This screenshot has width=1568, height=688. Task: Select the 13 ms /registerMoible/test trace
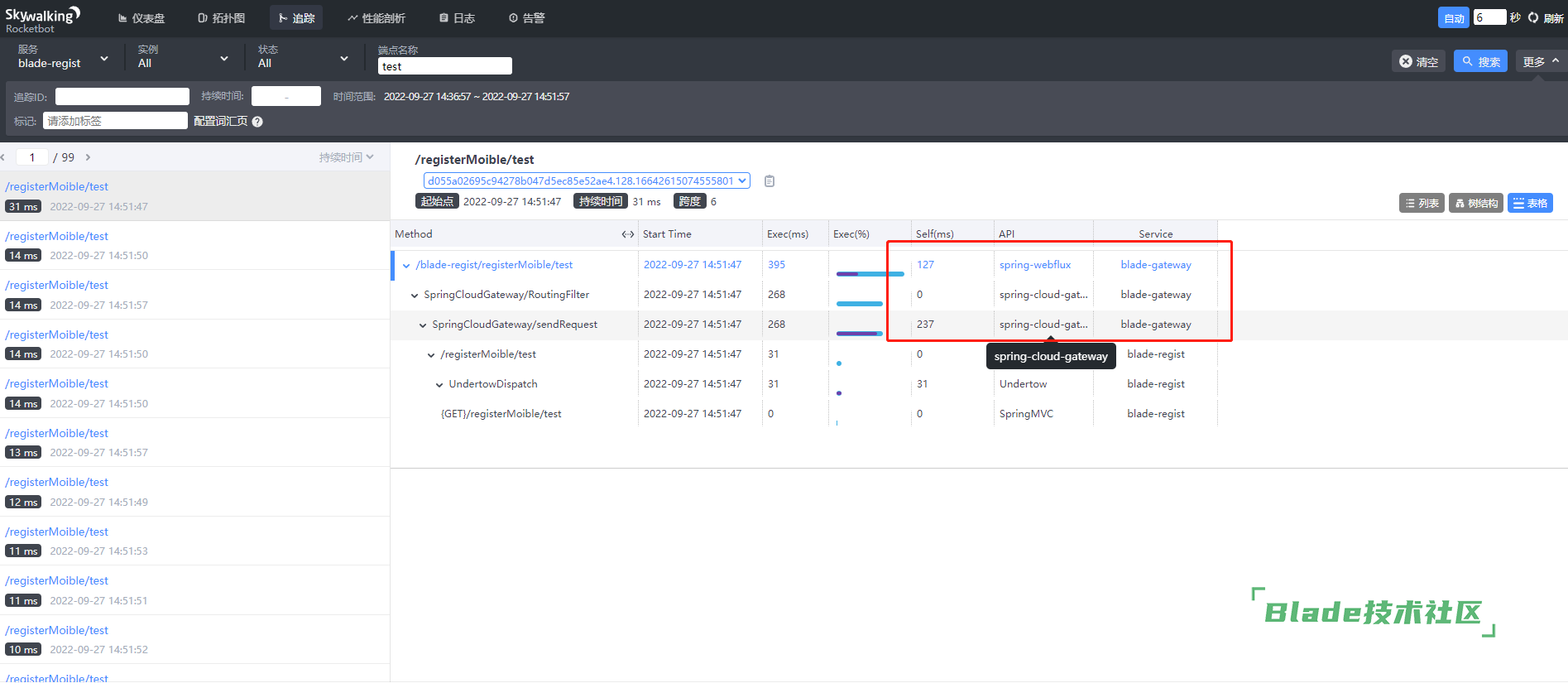coord(194,442)
